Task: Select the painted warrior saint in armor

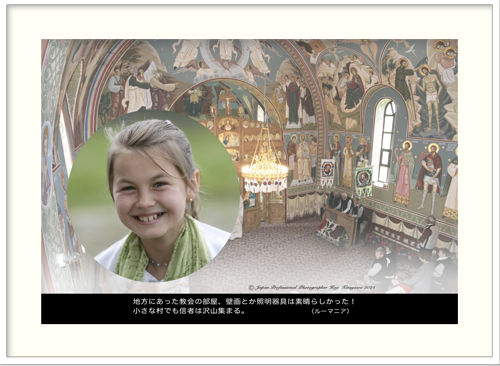Action: click(430, 178)
